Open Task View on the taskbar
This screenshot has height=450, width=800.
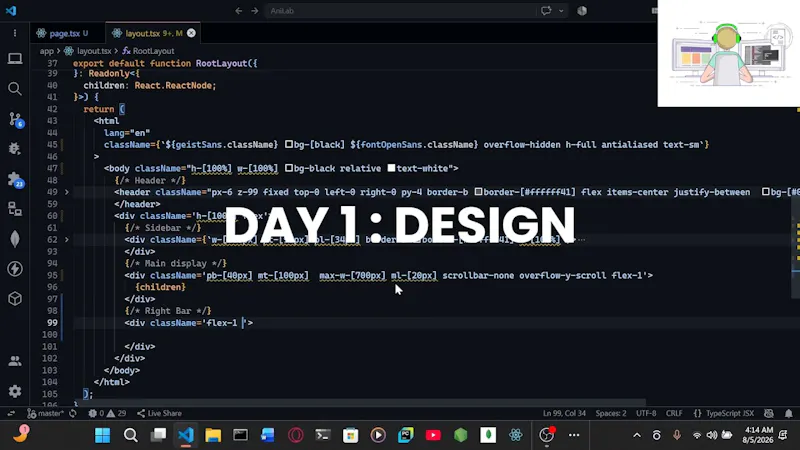(x=158, y=435)
